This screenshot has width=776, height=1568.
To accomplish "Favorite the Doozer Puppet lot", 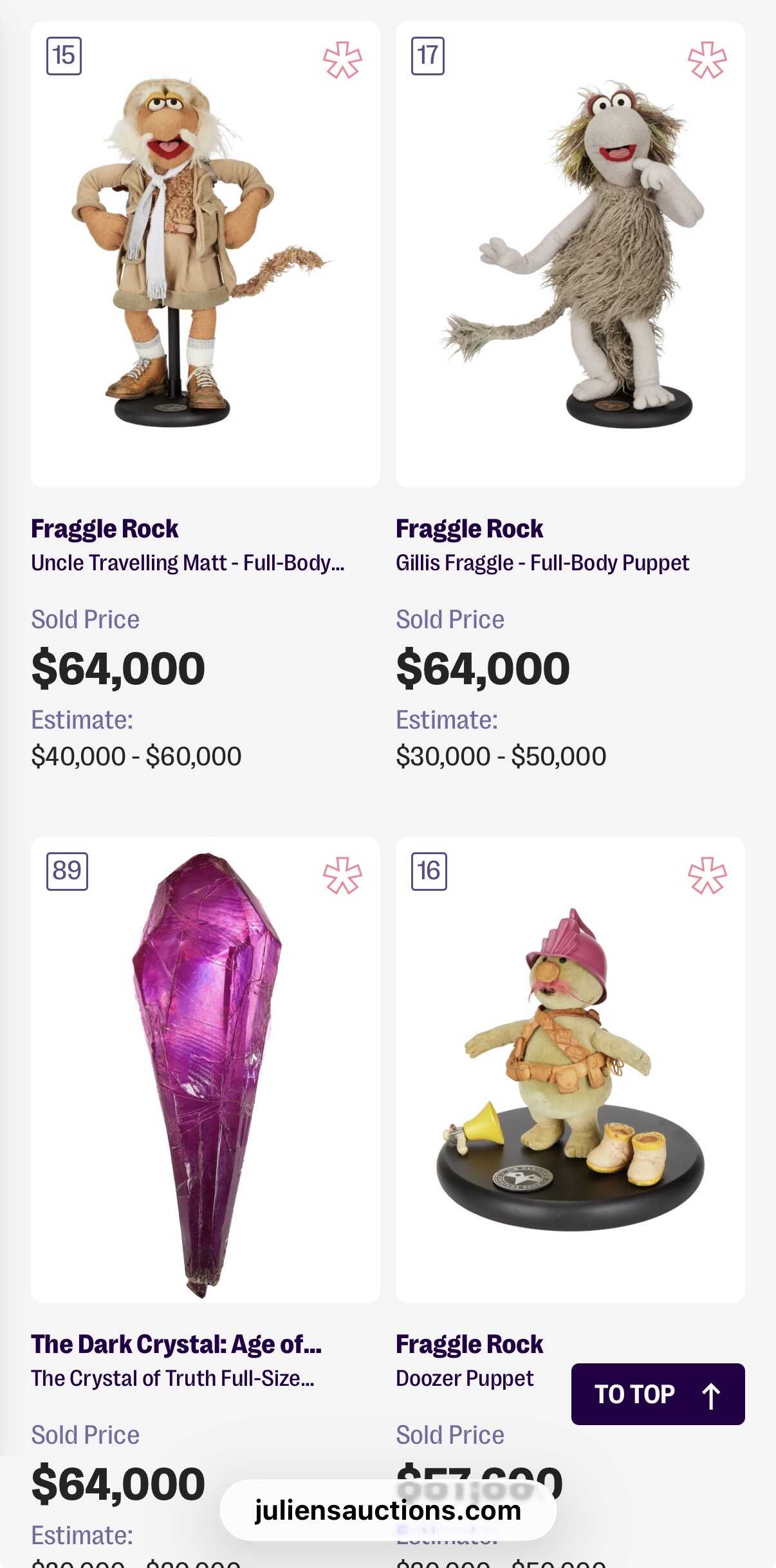I will [707, 875].
